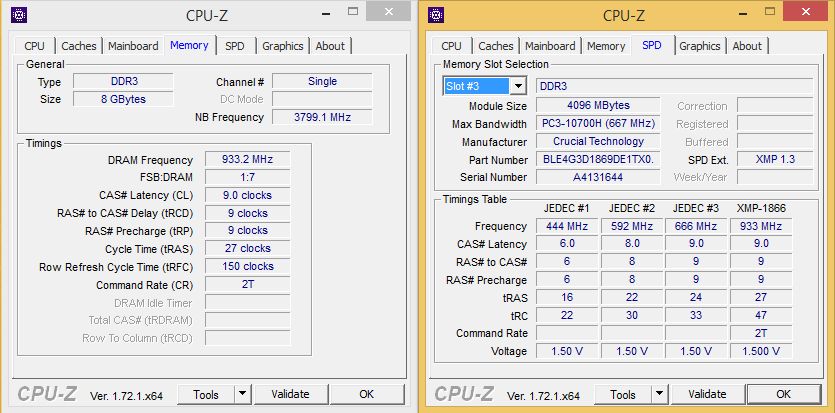Click the Cycle Time 27 clocks value
The image size is (835, 413).
coord(247,249)
